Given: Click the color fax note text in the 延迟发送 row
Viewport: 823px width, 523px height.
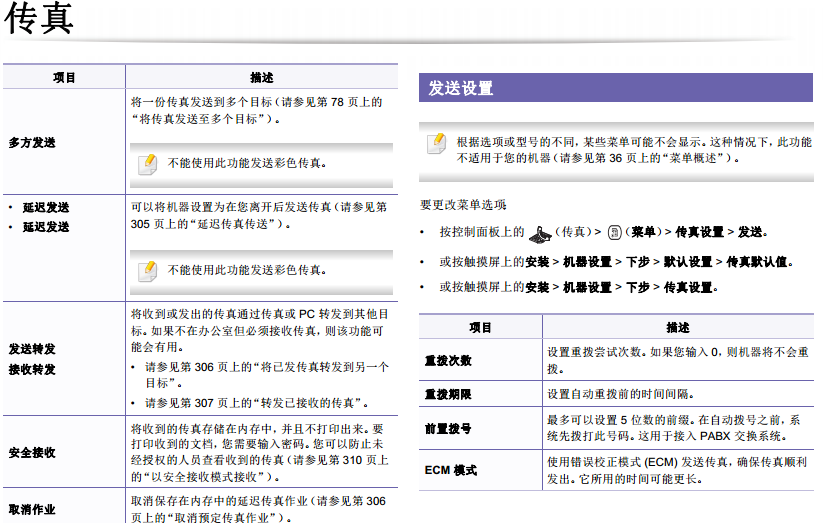Looking at the screenshot, I should (x=247, y=270).
